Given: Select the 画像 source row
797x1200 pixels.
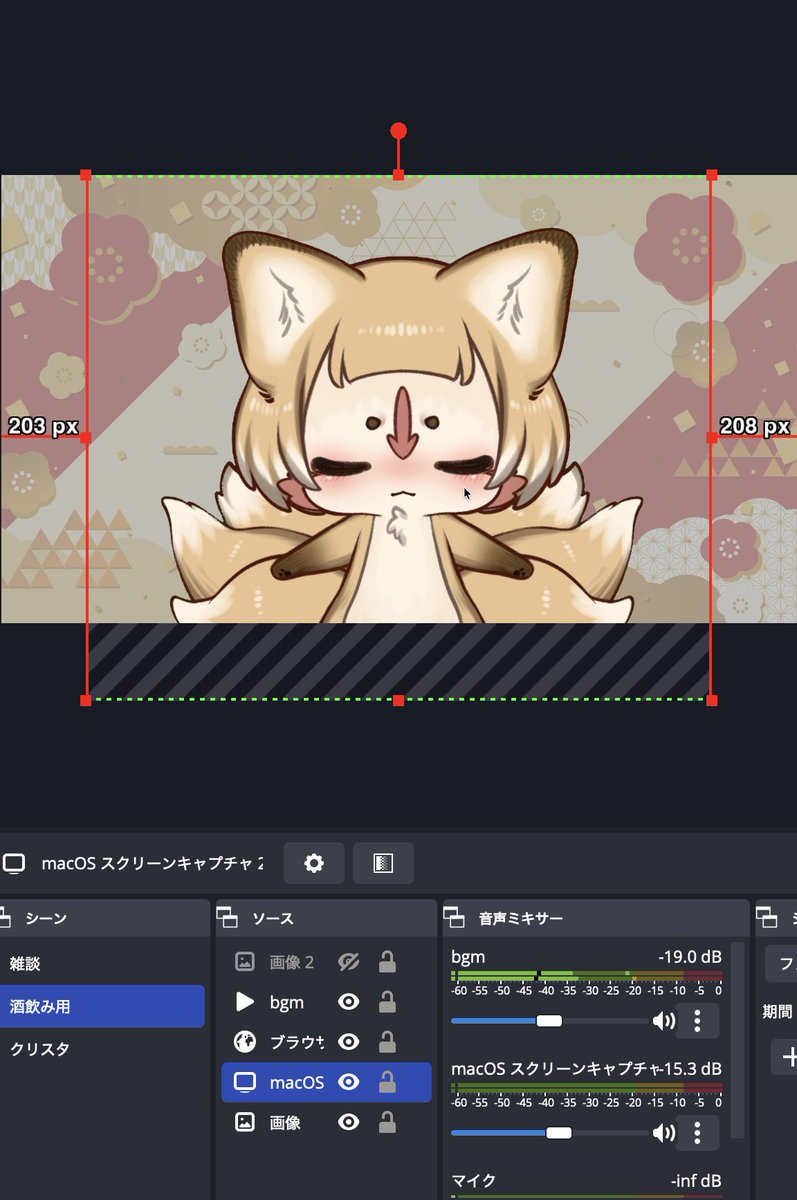Looking at the screenshot, I should [x=326, y=1122].
